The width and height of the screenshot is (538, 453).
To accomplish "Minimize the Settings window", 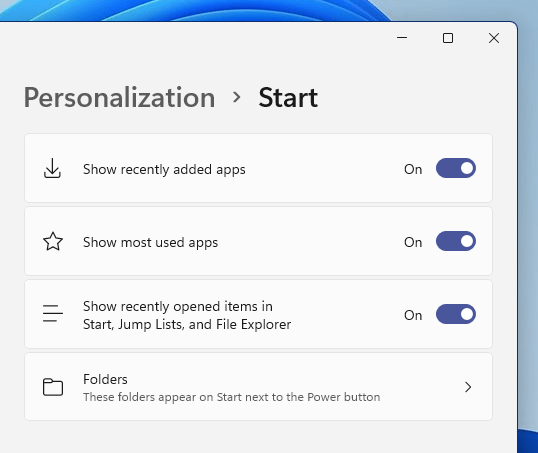I will coord(402,38).
